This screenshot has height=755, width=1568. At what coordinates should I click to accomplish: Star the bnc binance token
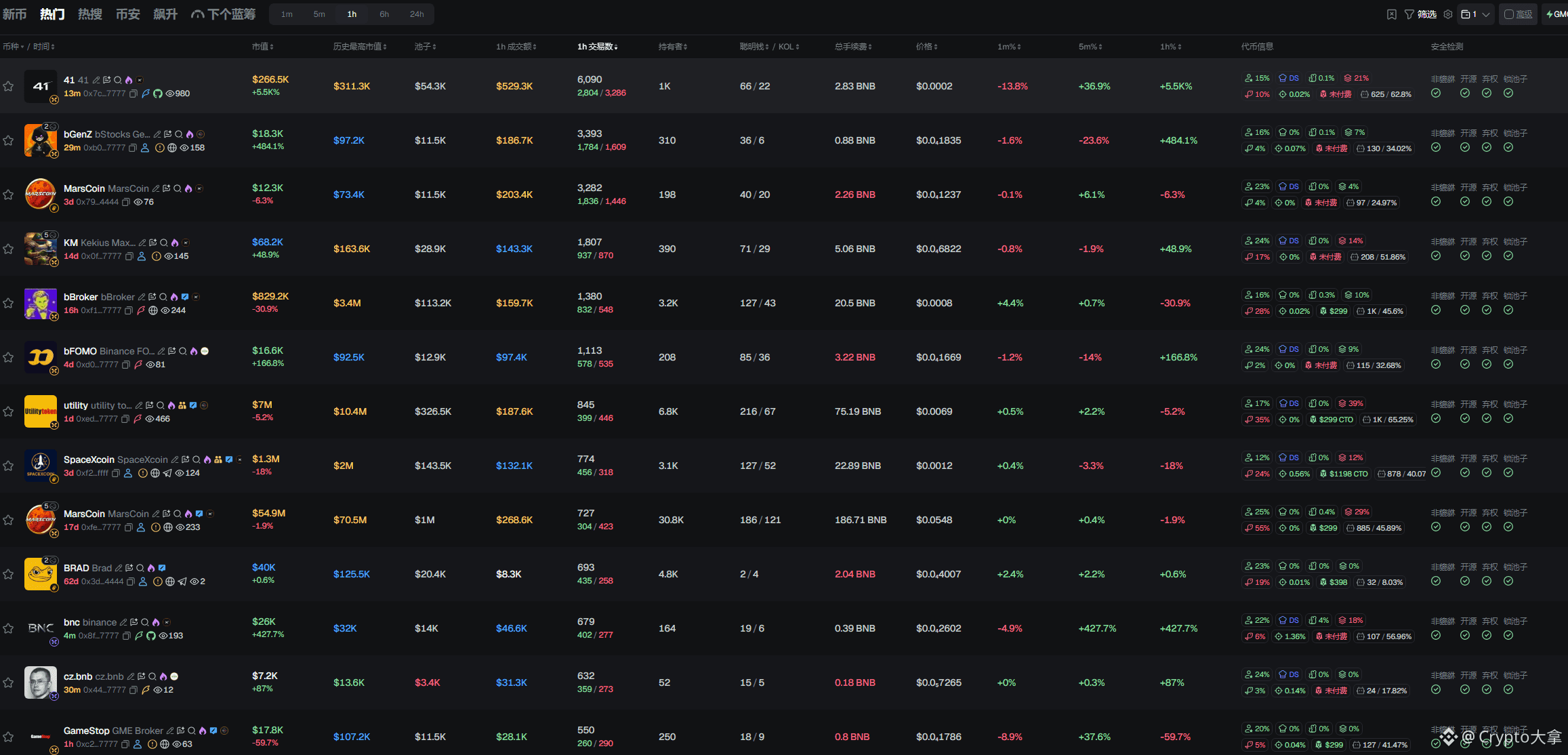click(x=8, y=628)
